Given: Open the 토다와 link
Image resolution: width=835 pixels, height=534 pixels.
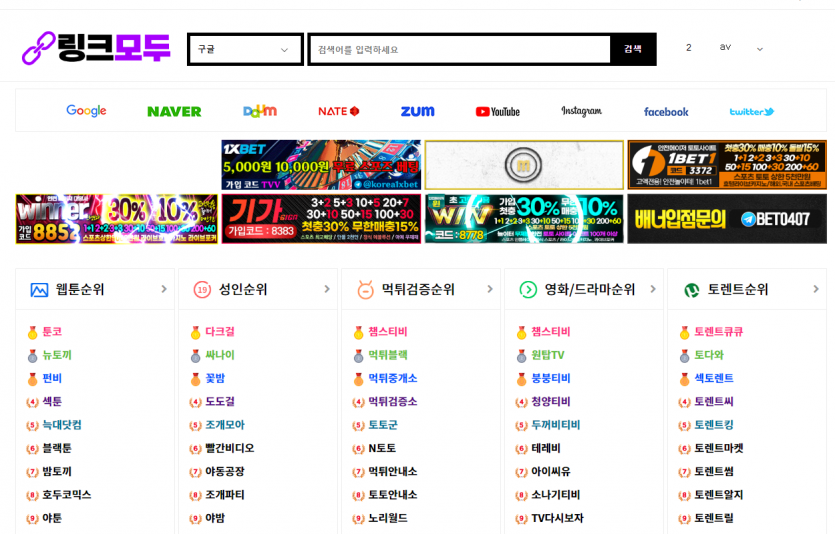Looking at the screenshot, I should click(x=709, y=355).
